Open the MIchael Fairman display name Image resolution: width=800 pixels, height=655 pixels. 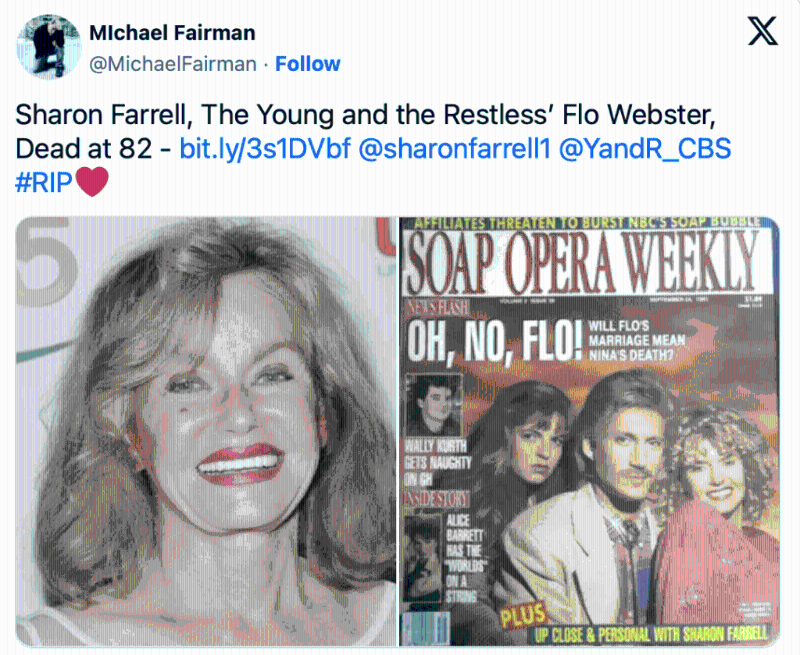tap(172, 33)
